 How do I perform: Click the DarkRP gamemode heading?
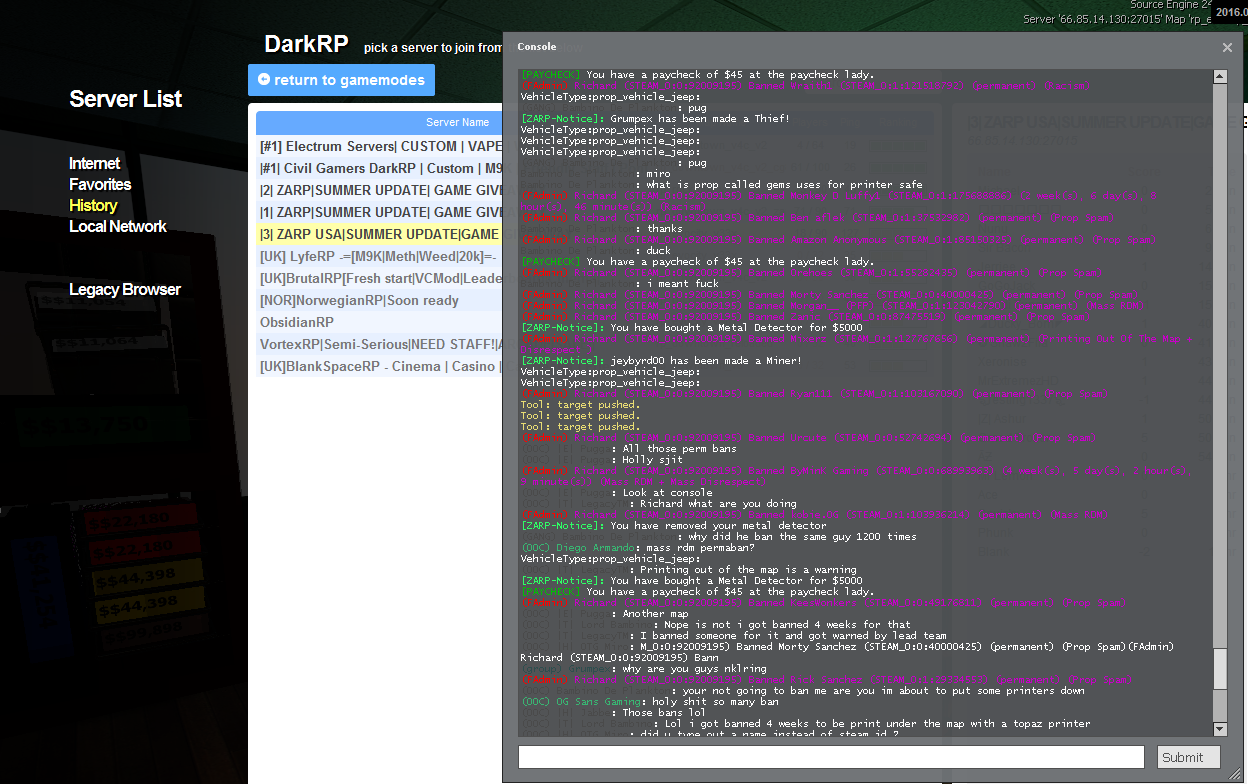pos(305,44)
